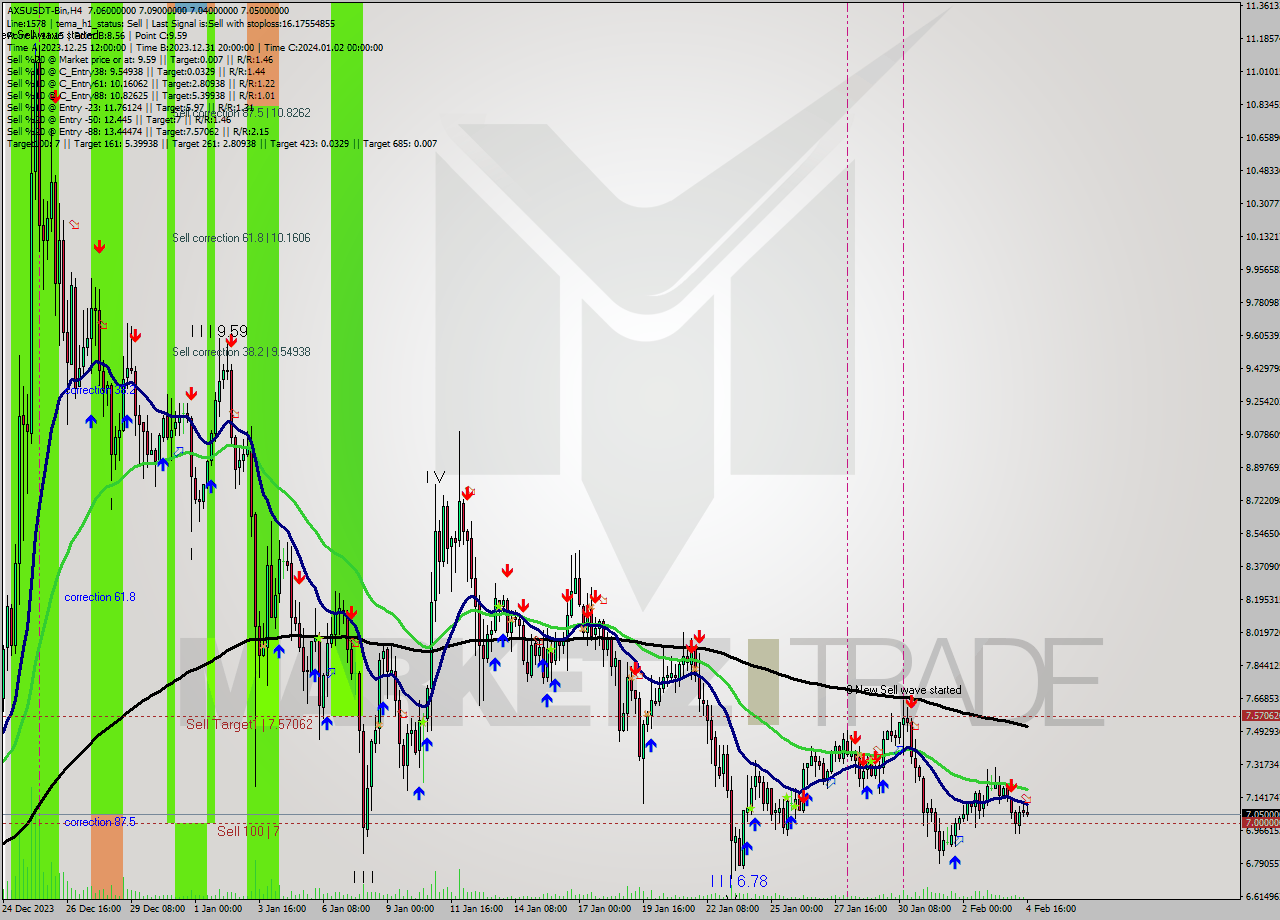This screenshot has height=920, width=1280.
Task: Click the blue 'correction 61.8' label
Action: click(x=100, y=597)
